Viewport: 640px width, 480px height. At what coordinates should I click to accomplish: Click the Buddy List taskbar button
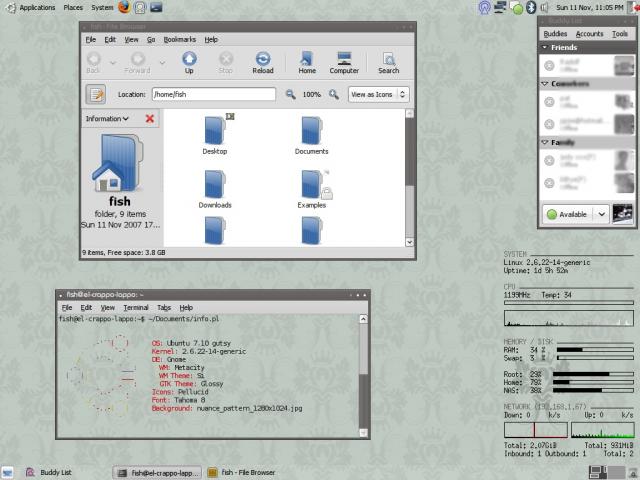coord(49,473)
